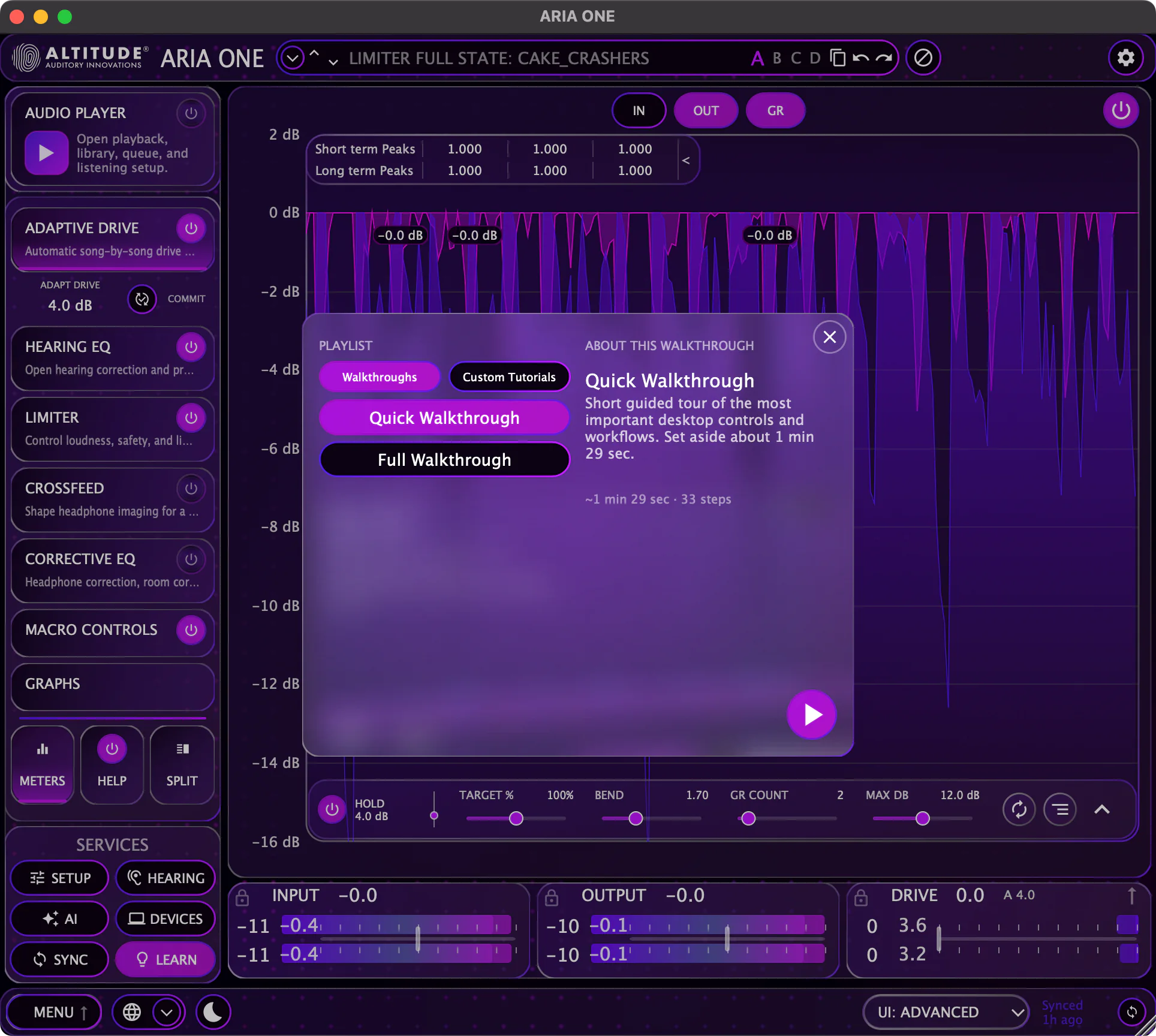Toggle the main graph power button

pyautogui.click(x=1121, y=110)
